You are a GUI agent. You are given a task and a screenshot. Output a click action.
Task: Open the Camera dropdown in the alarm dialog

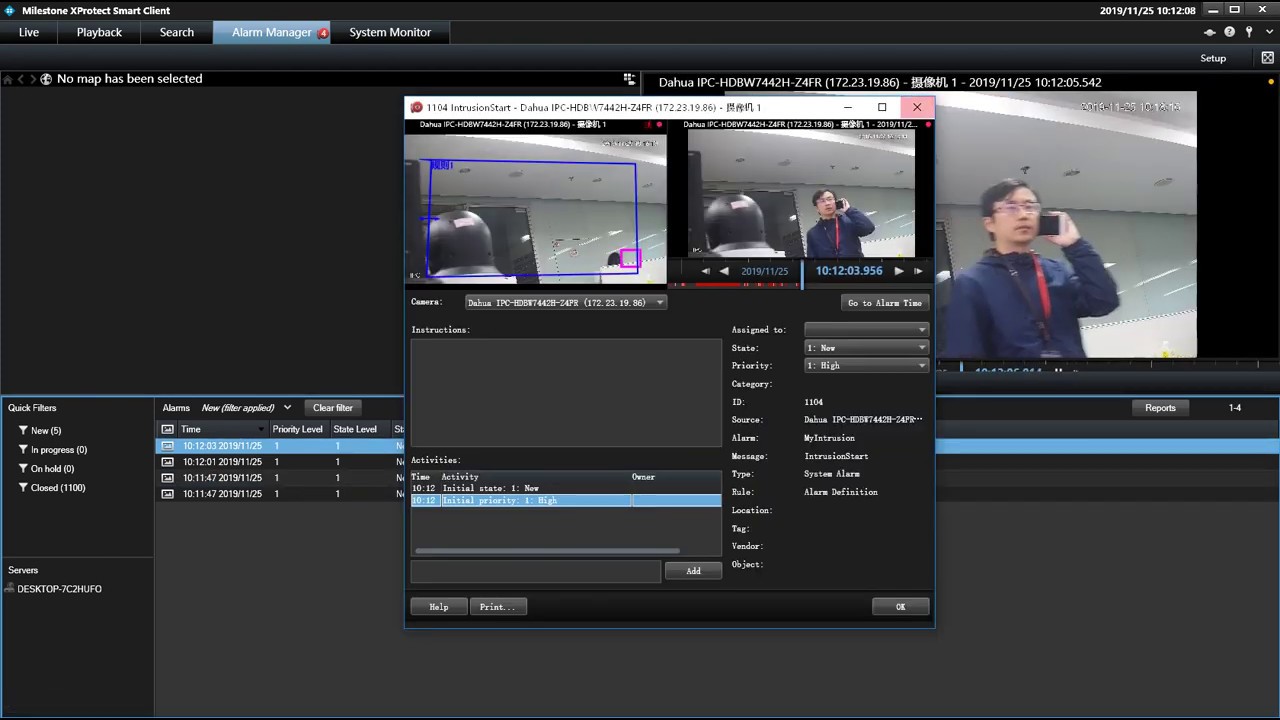(x=566, y=302)
